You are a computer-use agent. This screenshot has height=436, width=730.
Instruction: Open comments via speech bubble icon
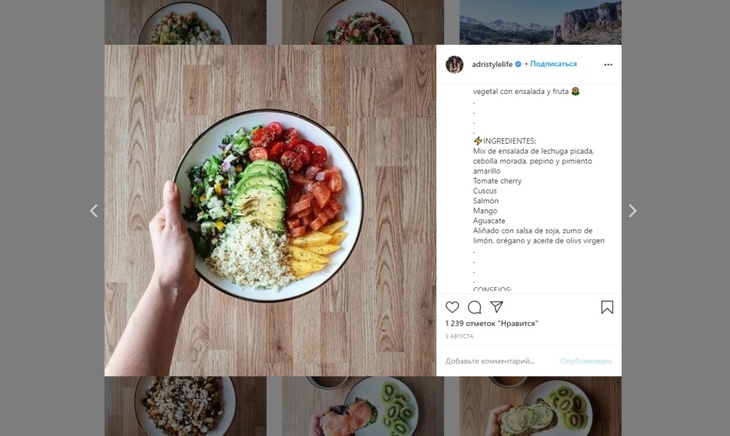coord(474,307)
